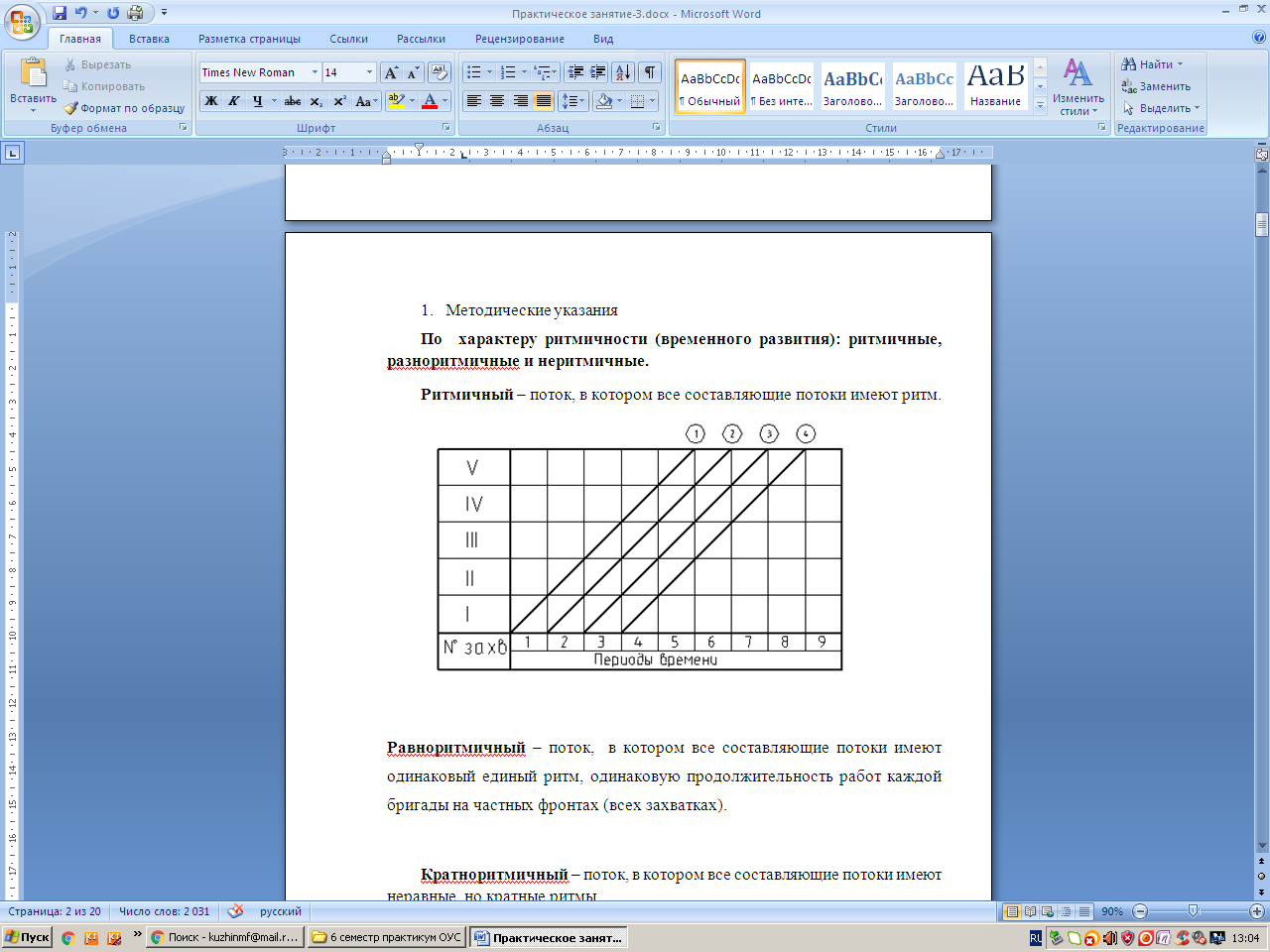Click the spelling check icon in status bar

point(235,911)
